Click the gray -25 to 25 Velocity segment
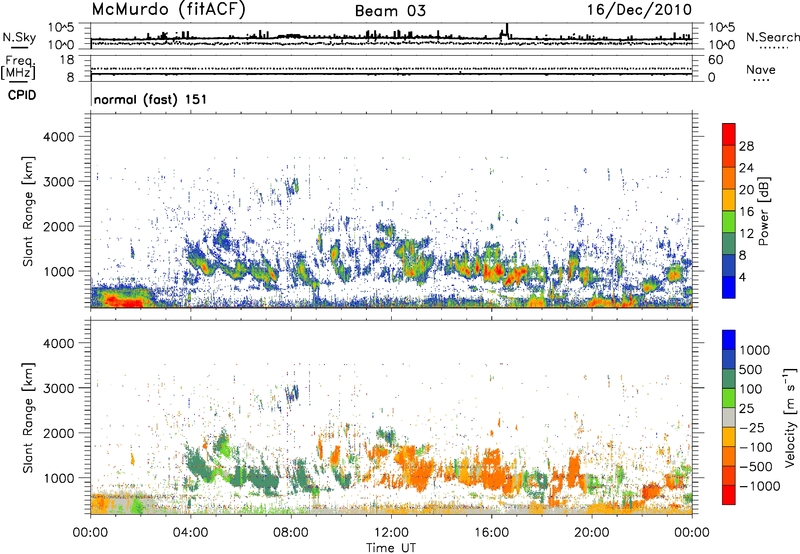 pos(729,417)
